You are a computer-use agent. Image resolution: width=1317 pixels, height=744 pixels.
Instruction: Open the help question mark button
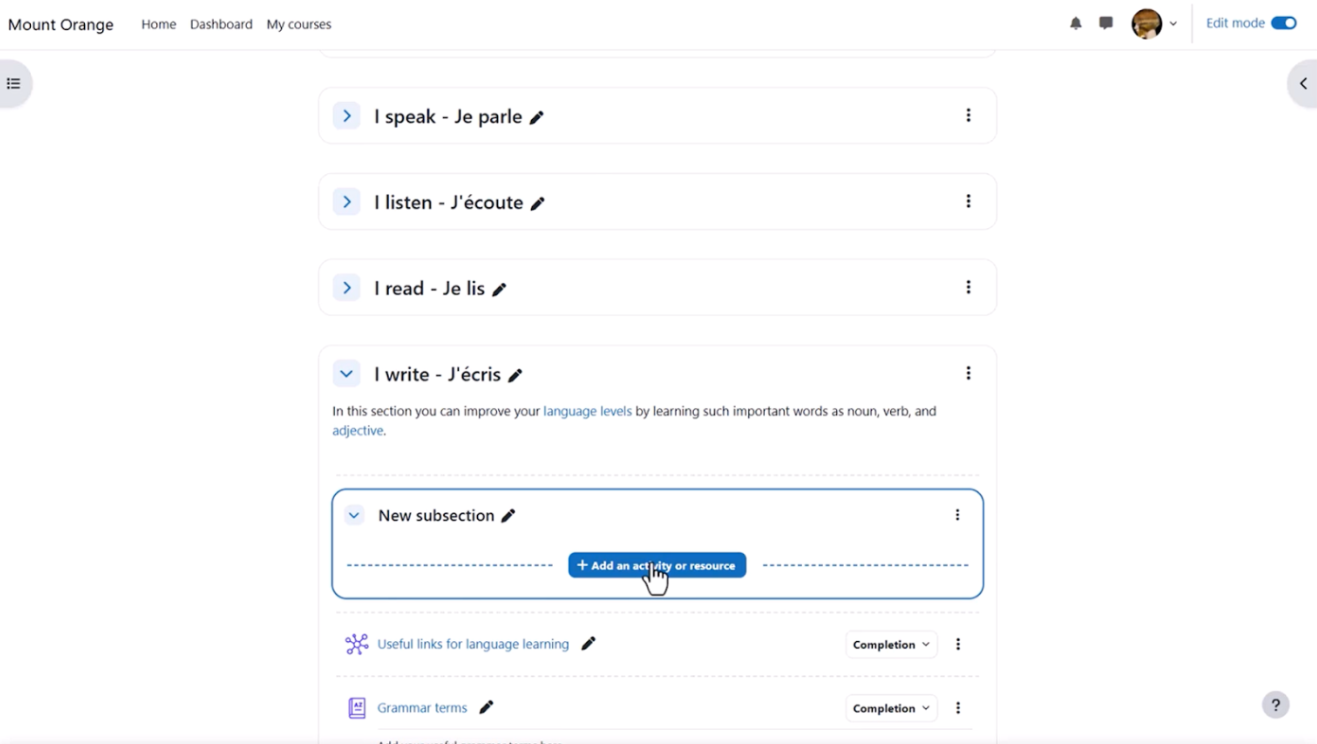pos(1275,705)
